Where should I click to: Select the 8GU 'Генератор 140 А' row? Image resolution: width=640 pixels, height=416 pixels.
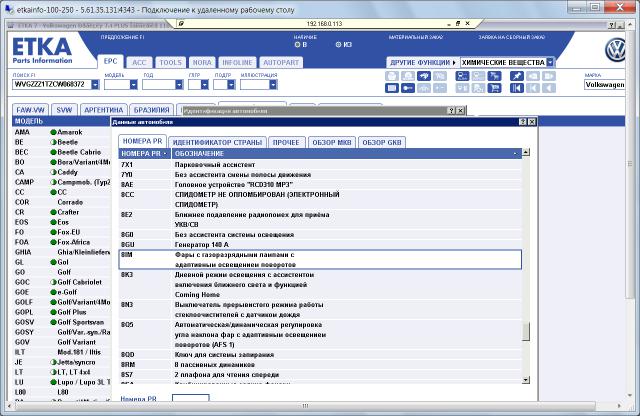[x=320, y=245]
